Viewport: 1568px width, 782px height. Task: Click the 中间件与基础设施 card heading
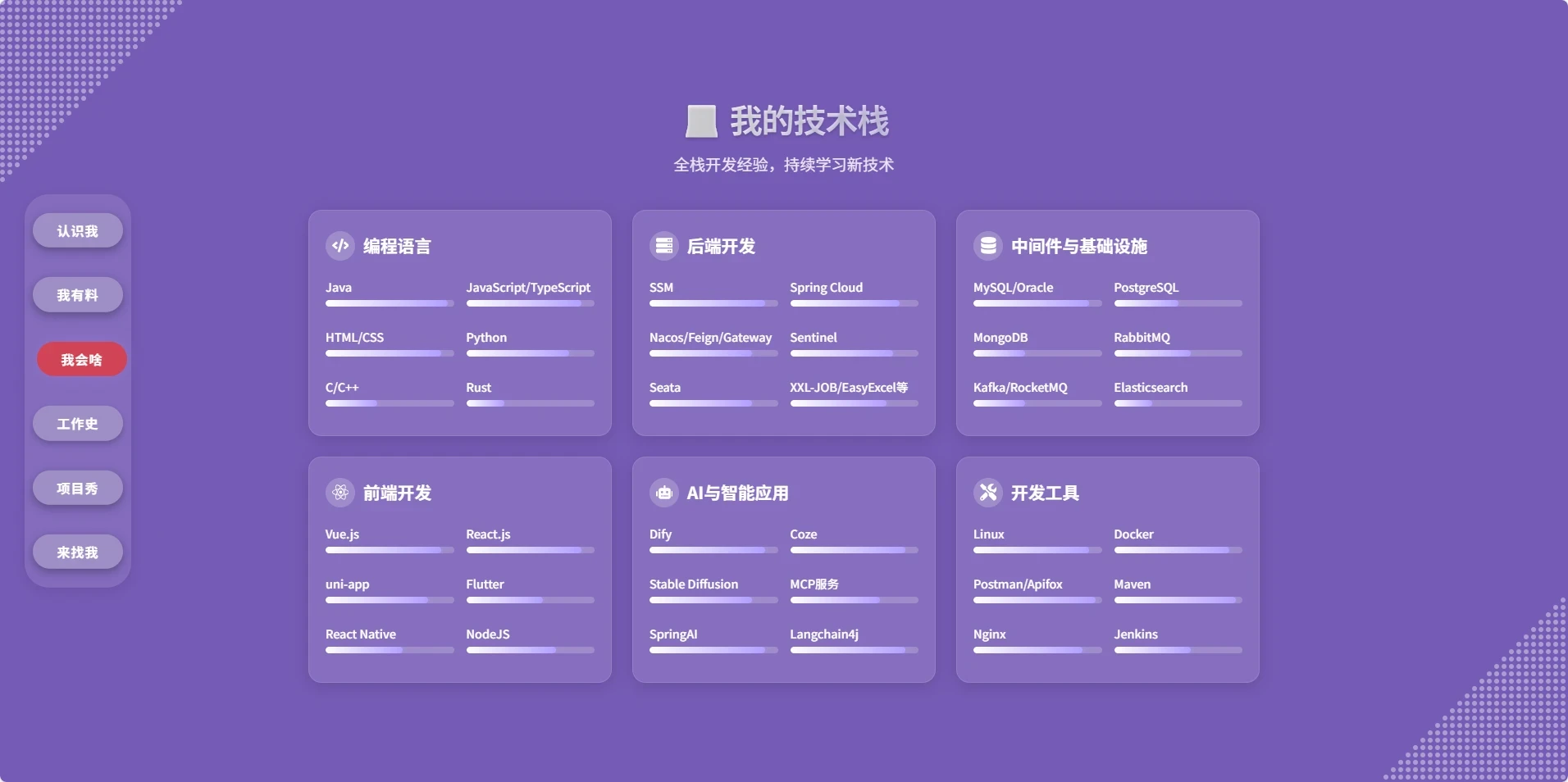coord(1079,246)
